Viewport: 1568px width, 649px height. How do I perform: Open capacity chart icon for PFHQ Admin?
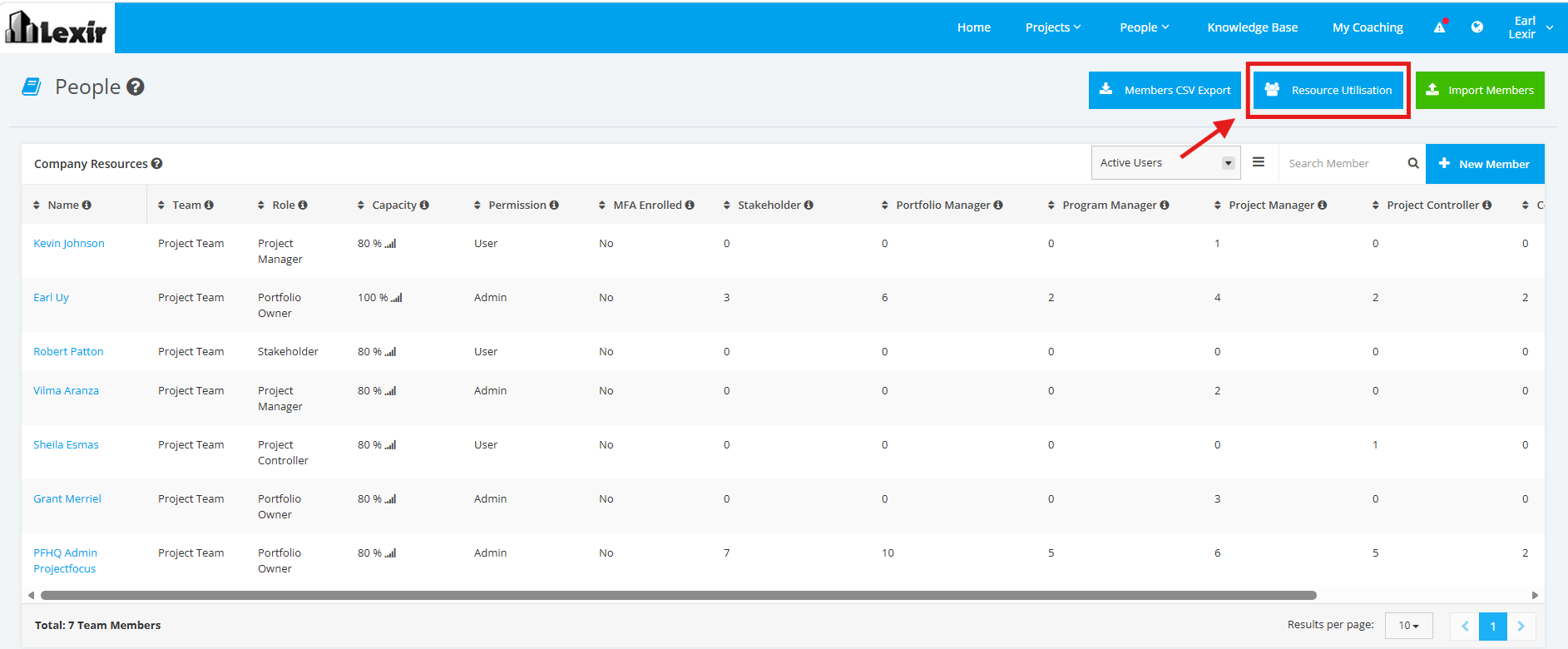coord(390,553)
